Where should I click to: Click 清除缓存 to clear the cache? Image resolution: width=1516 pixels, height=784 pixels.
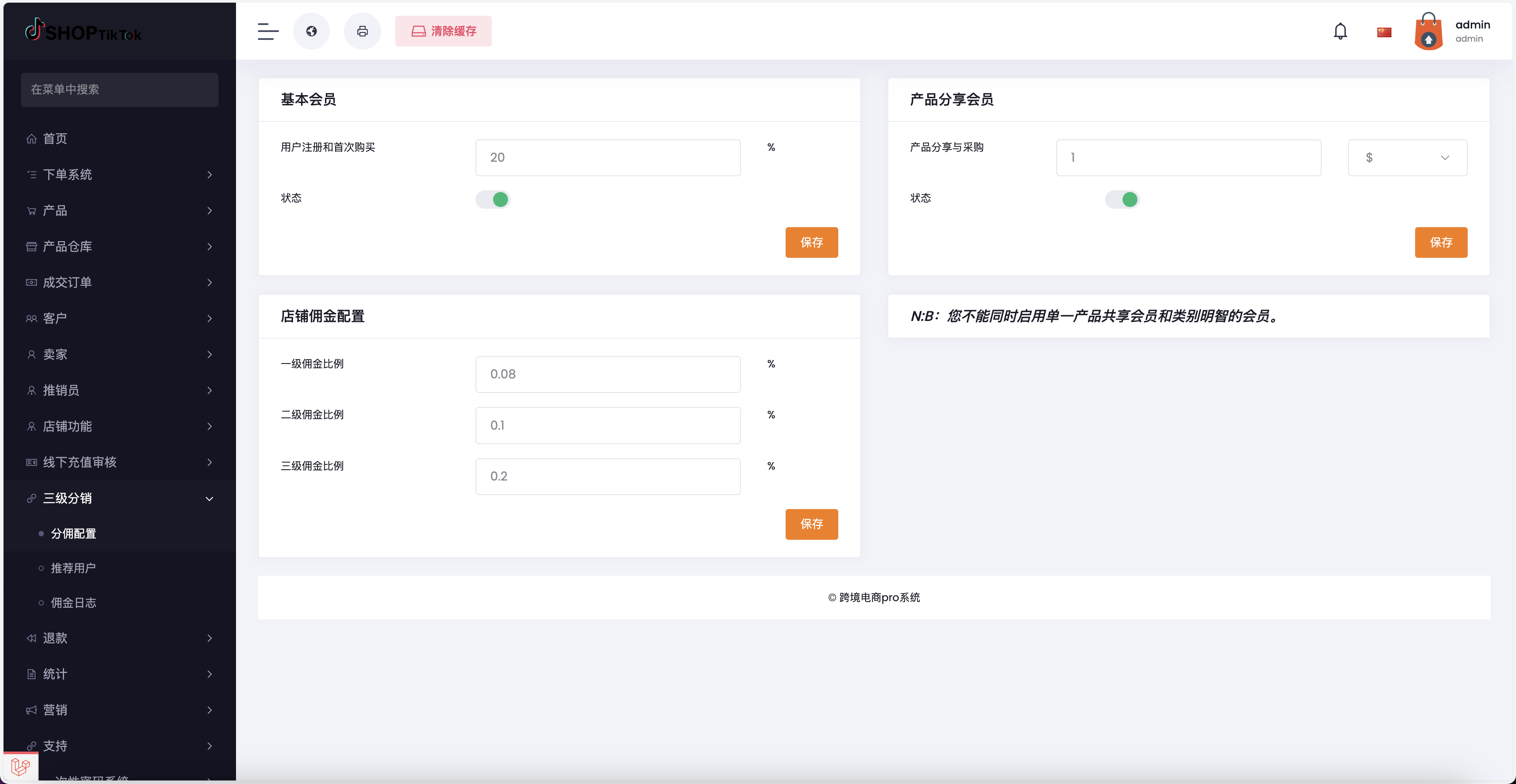tap(443, 31)
